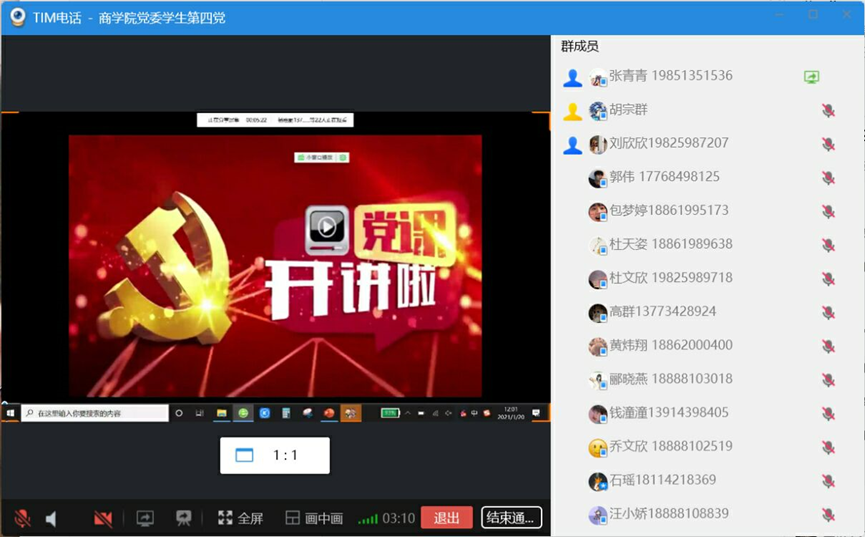
Task: Select member name 杜天姿 18861989638
Action: click(x=671, y=244)
